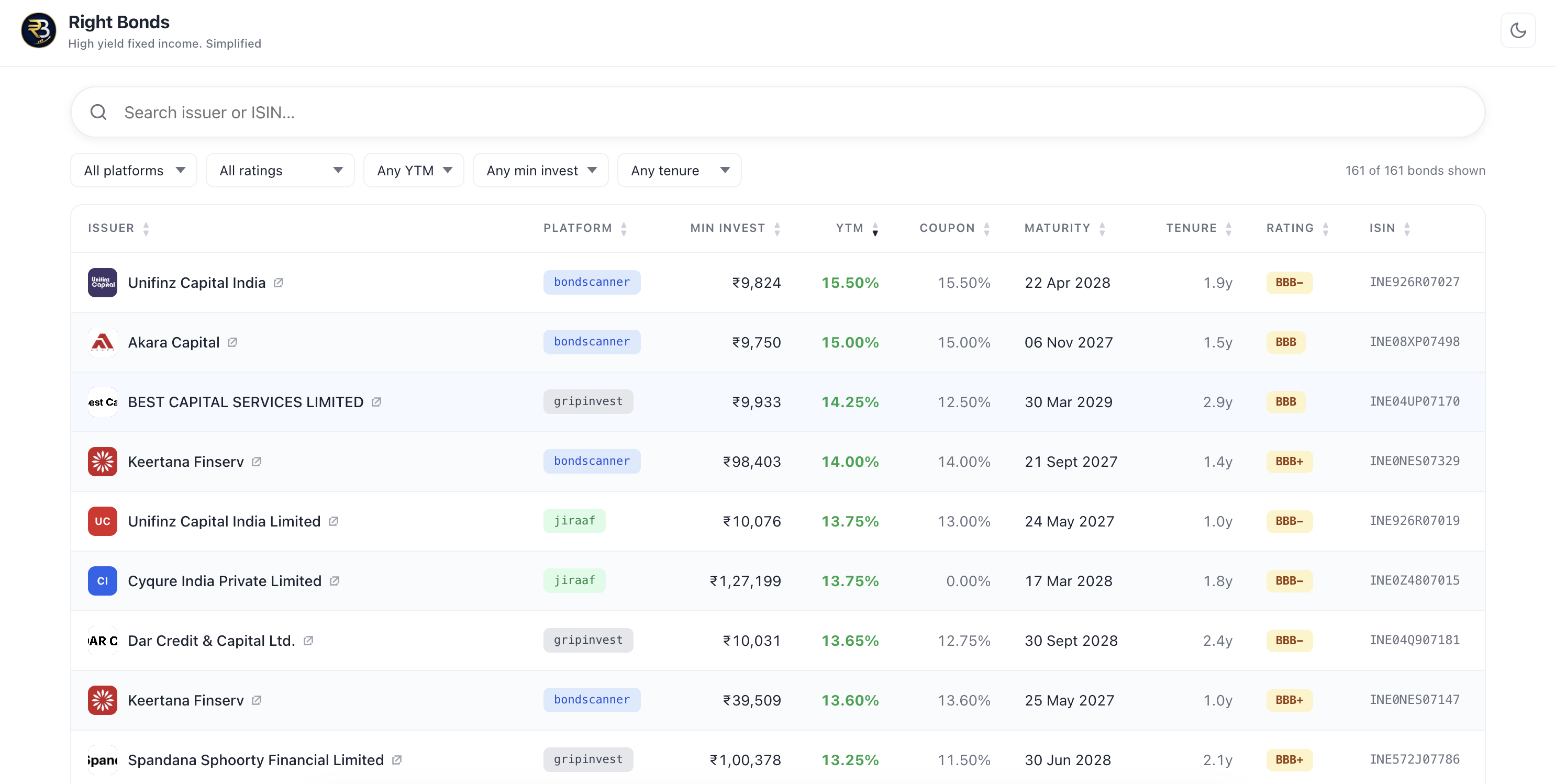Toggle dark mode with the moon icon
This screenshot has height=784, width=1555.
[1518, 30]
